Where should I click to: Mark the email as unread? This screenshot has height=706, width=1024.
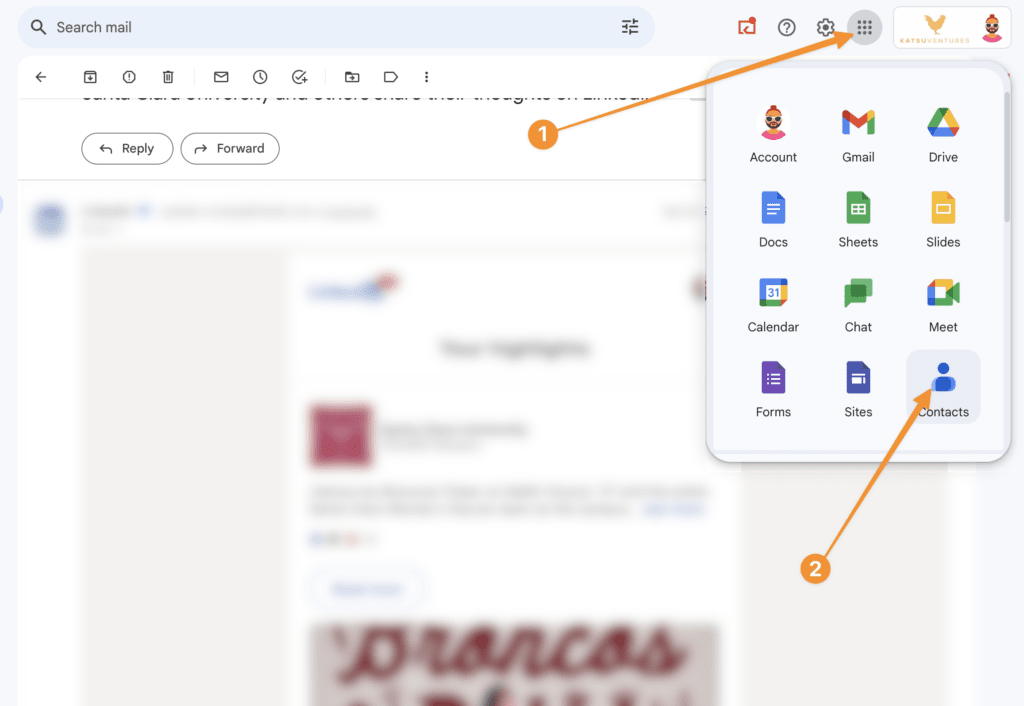point(221,77)
